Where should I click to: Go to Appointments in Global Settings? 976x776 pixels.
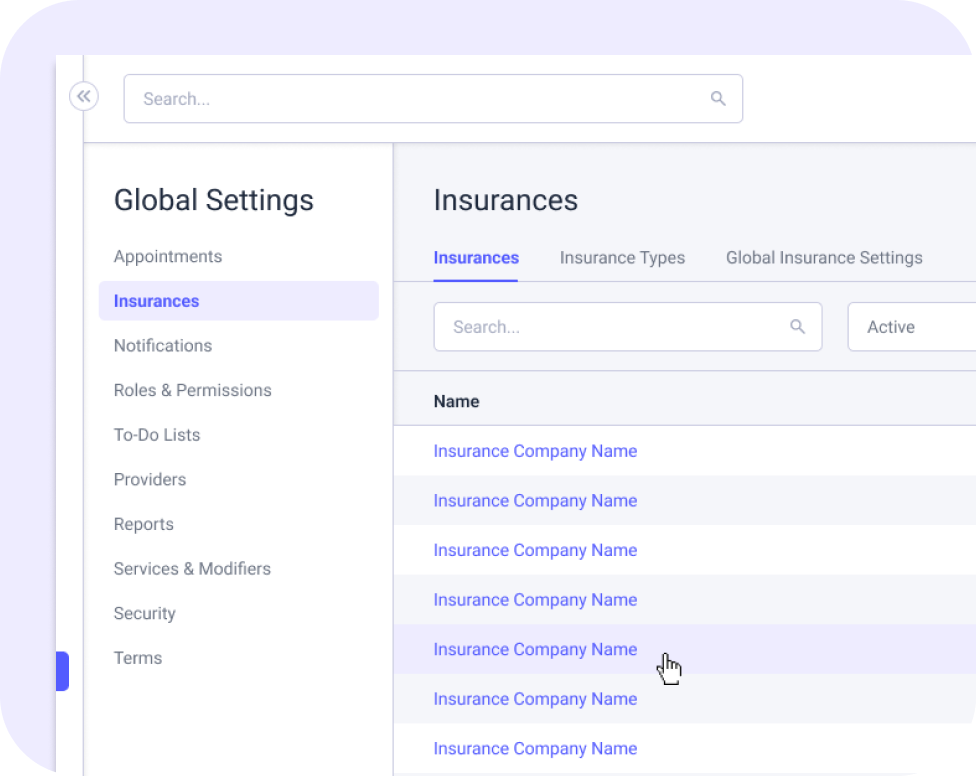pyautogui.click(x=168, y=257)
